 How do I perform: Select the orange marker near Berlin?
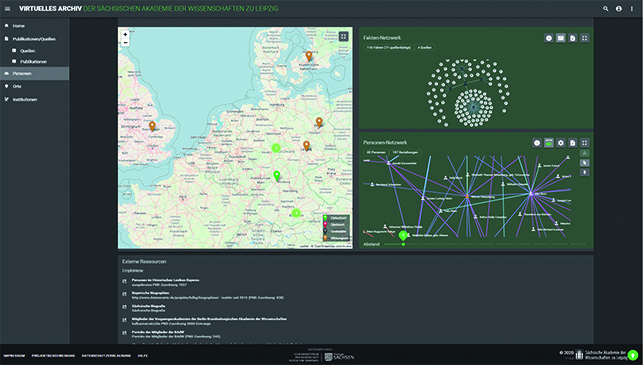click(x=319, y=122)
